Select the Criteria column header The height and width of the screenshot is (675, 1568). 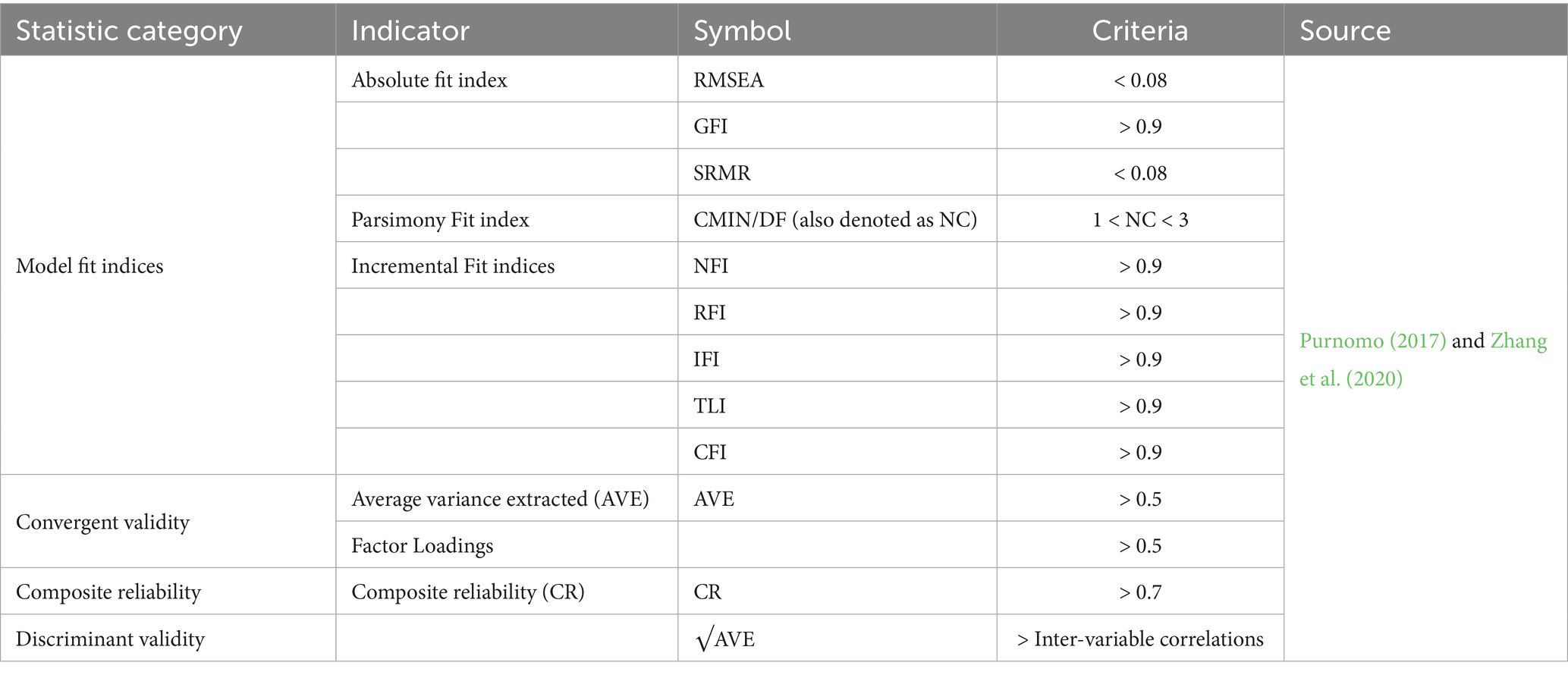pyautogui.click(x=1139, y=31)
